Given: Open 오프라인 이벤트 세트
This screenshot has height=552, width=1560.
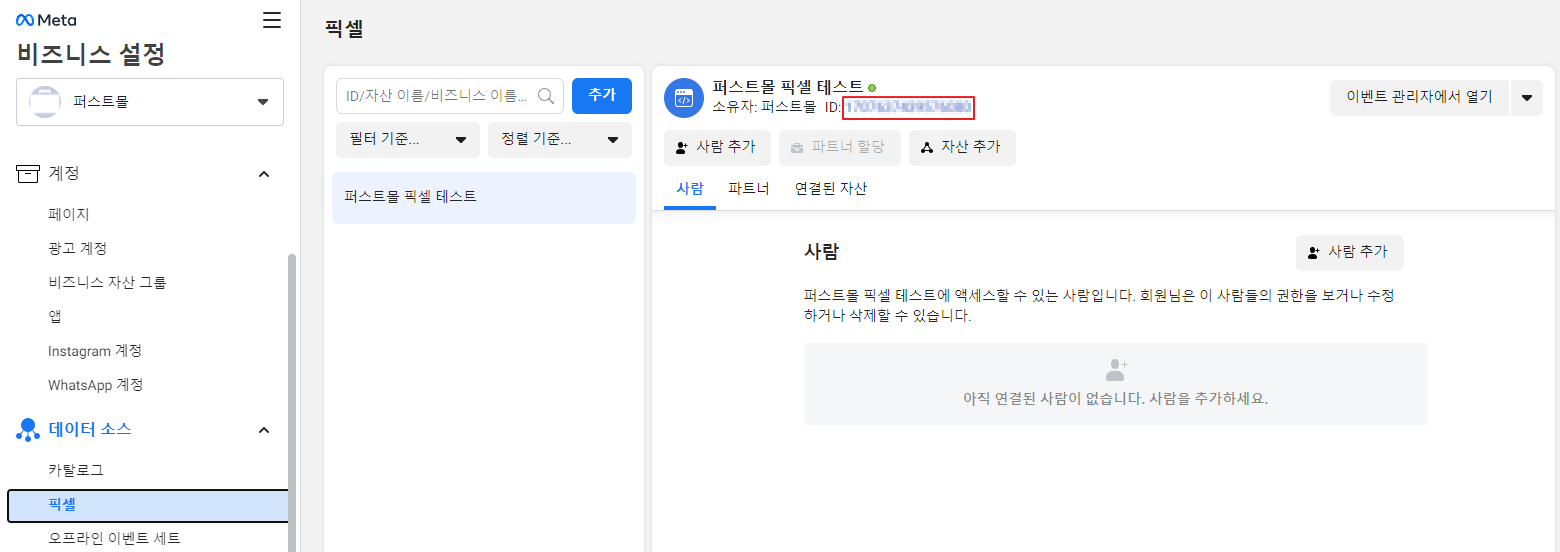Looking at the screenshot, I should (114, 538).
